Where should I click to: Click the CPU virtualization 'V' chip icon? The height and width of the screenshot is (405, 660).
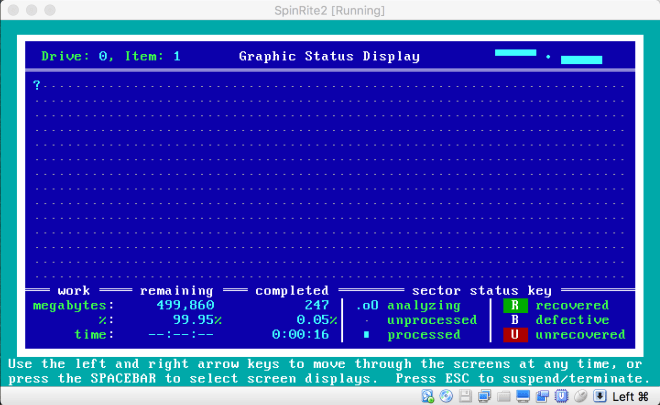561,396
